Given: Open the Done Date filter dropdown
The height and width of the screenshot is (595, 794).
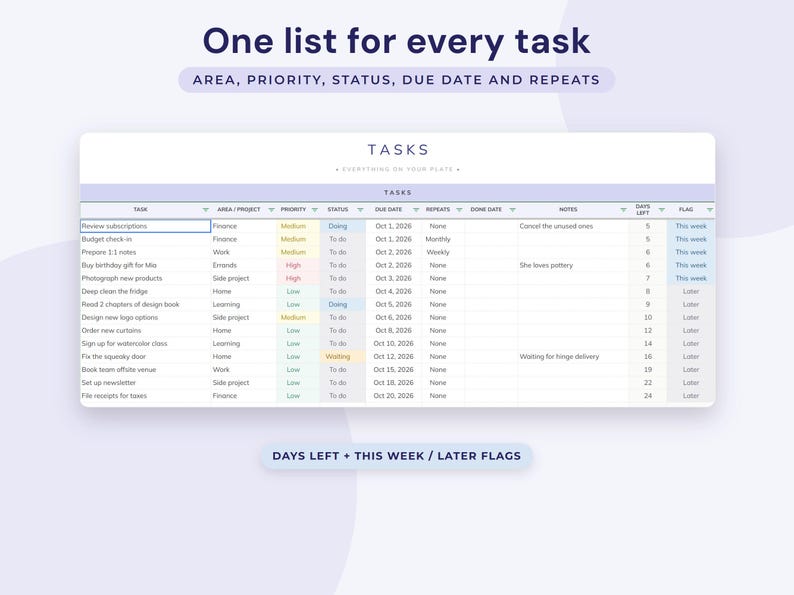Looking at the screenshot, I should coord(512,210).
